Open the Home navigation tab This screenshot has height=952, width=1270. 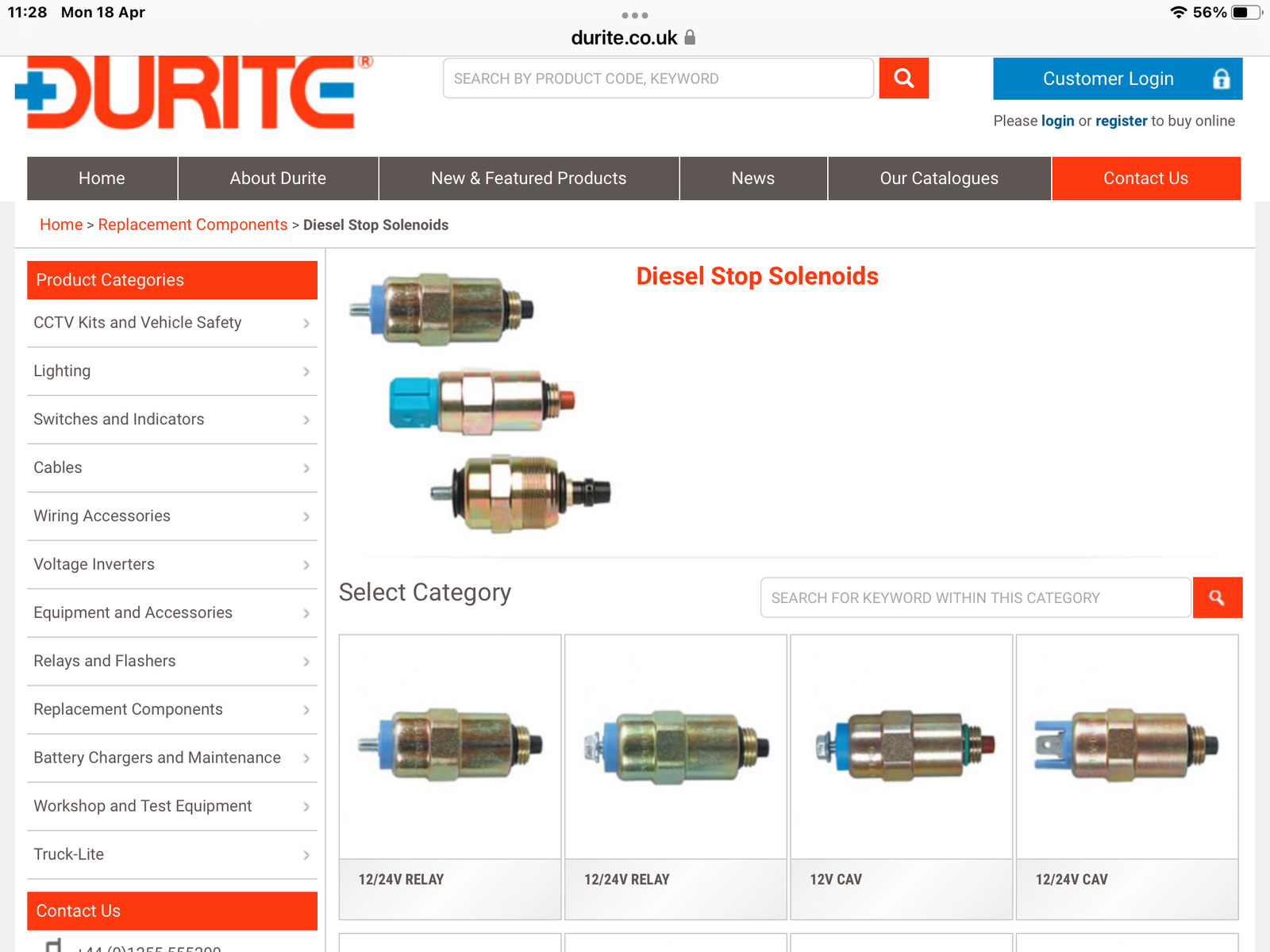click(x=102, y=178)
